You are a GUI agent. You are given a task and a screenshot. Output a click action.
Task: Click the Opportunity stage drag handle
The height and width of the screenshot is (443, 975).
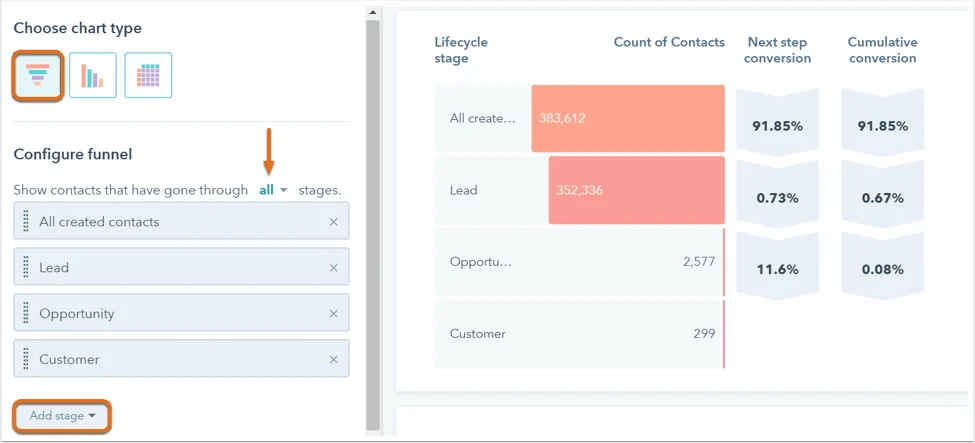(26, 314)
